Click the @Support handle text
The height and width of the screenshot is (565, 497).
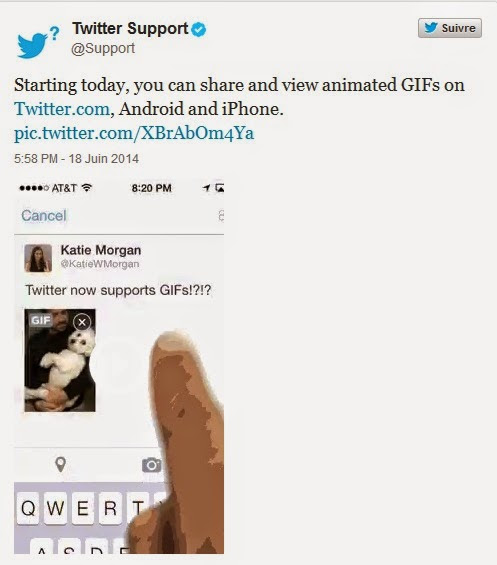pos(103,49)
